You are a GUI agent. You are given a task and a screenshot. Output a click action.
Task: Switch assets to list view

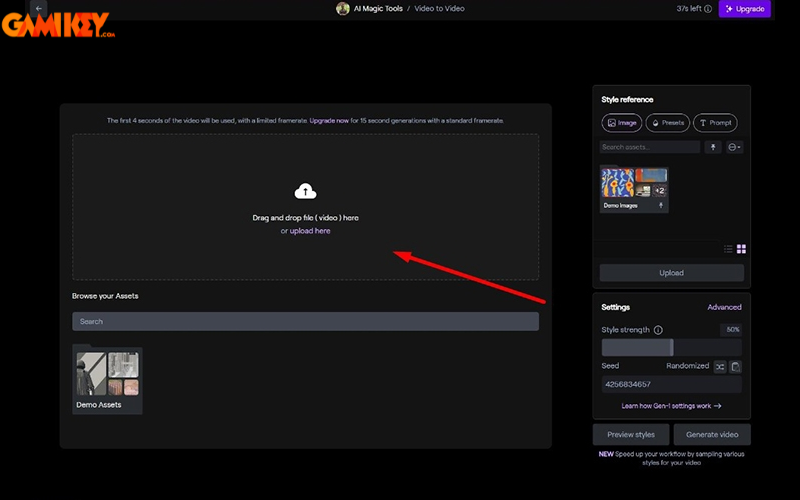(728, 249)
